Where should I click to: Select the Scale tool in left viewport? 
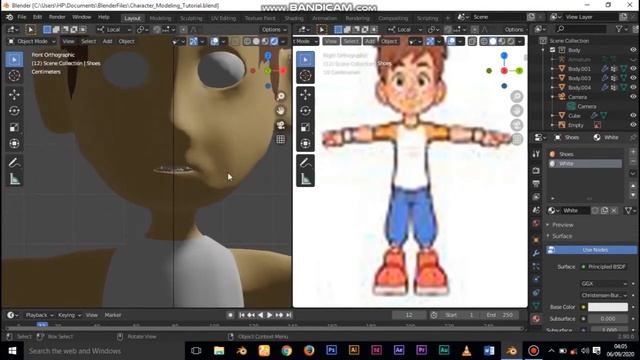tap(14, 127)
